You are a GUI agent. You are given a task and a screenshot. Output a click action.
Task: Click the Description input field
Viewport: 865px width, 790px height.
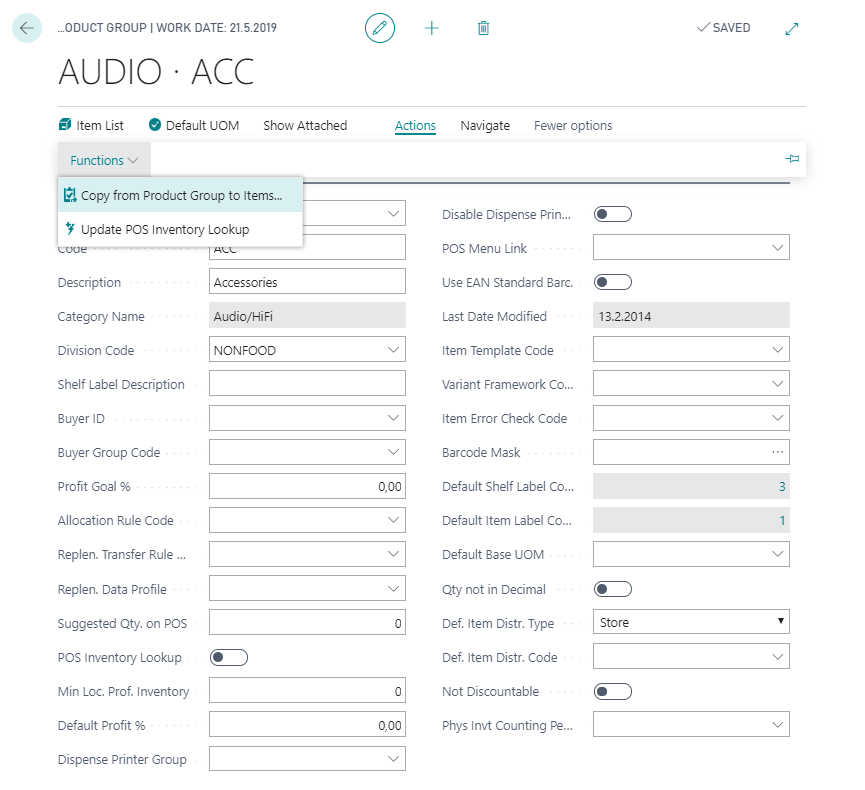tap(307, 282)
